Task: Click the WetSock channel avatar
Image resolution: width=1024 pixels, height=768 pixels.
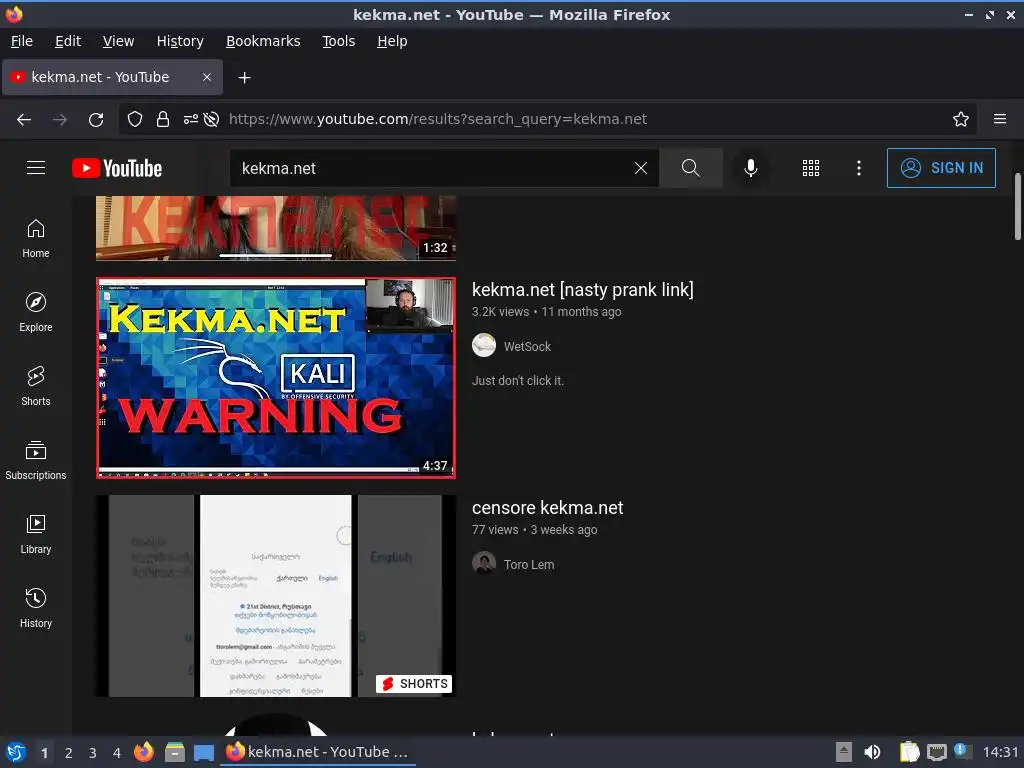Action: coord(484,345)
